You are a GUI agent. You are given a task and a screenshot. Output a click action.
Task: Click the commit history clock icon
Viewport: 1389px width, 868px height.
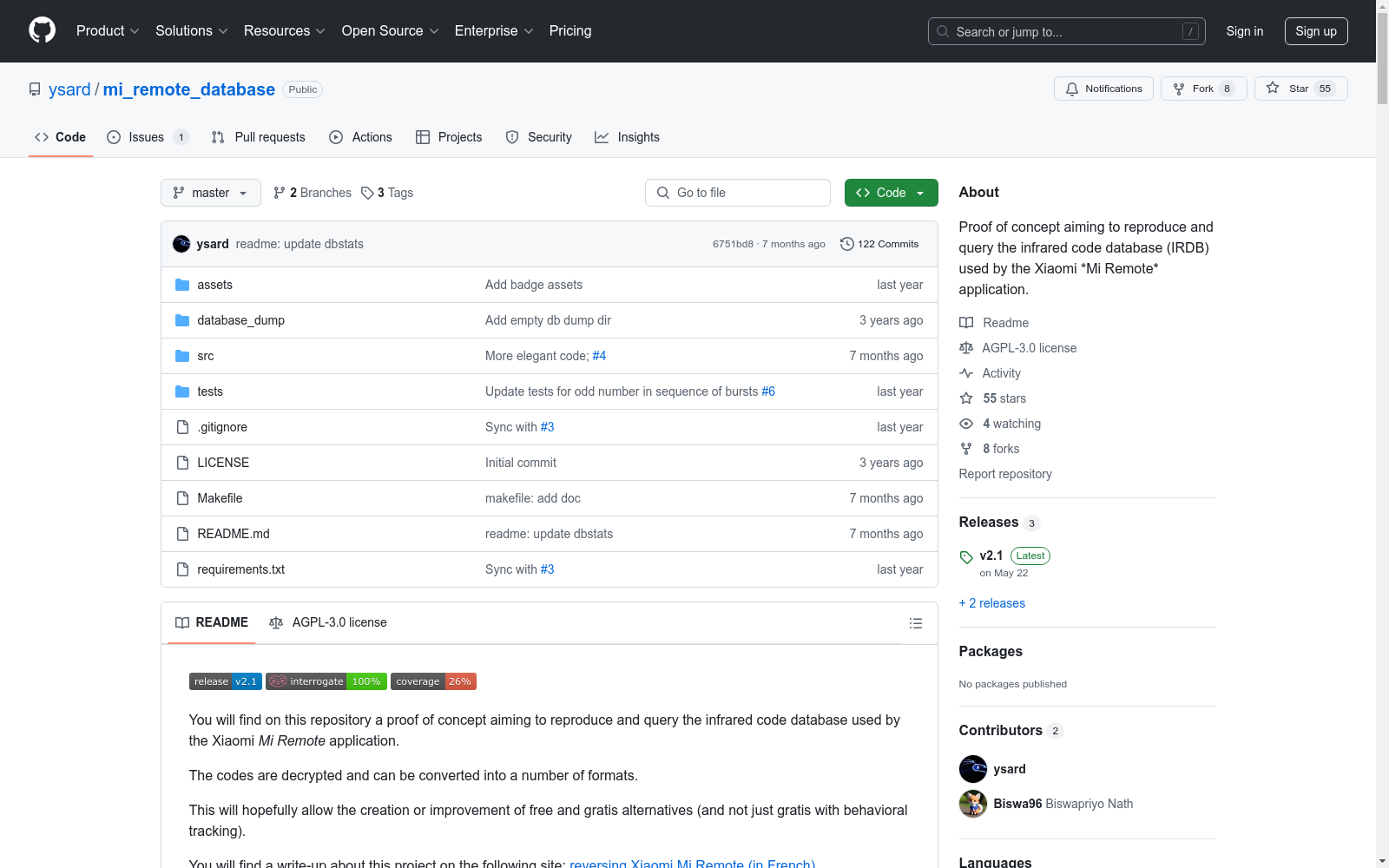point(847,244)
